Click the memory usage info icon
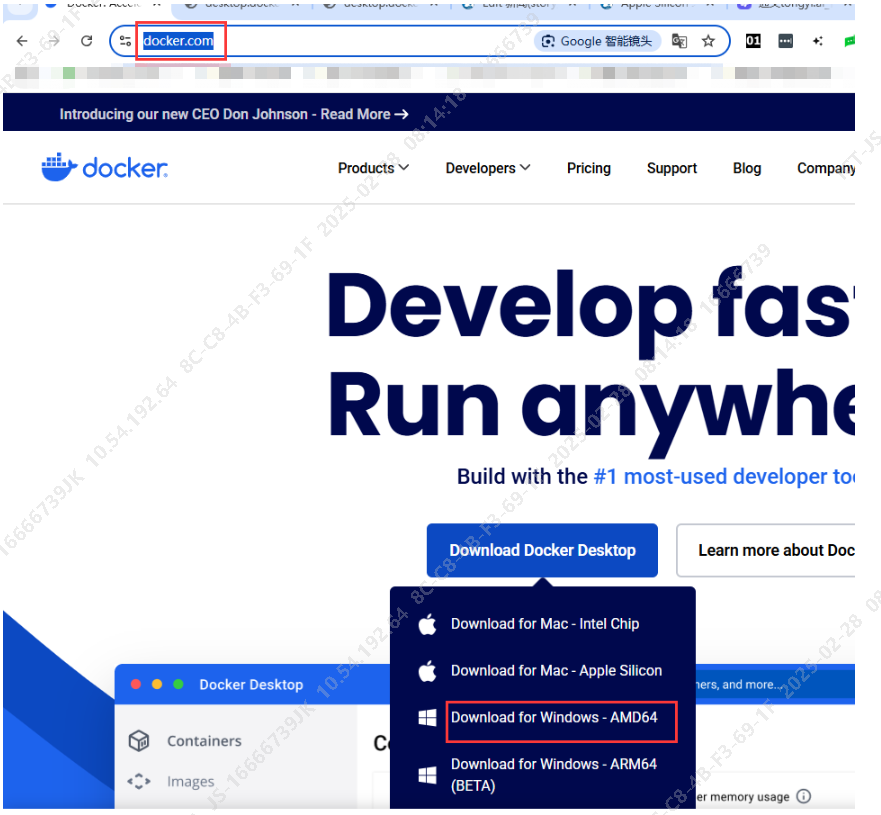 pos(804,796)
